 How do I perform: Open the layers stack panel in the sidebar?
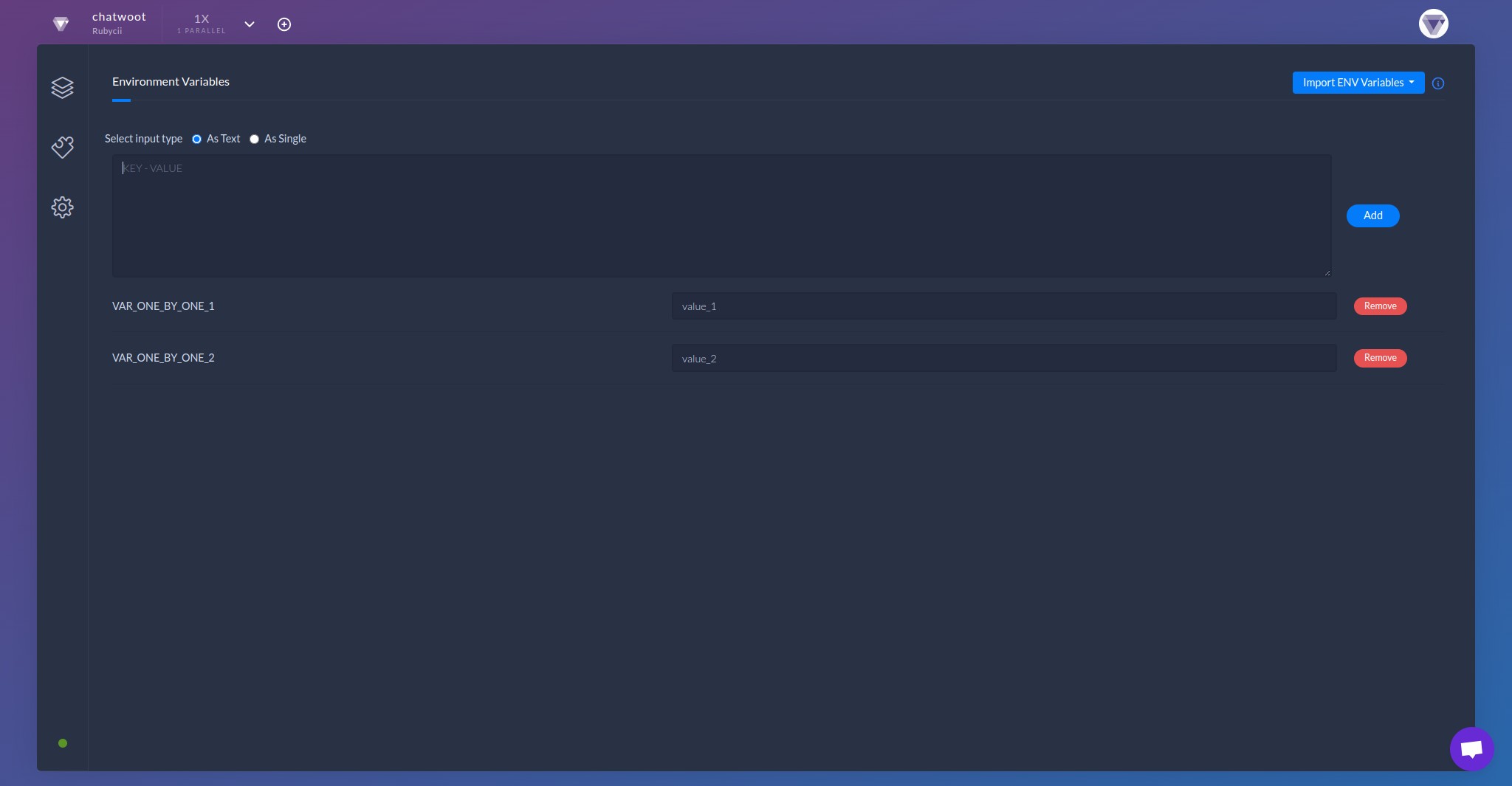coord(63,87)
